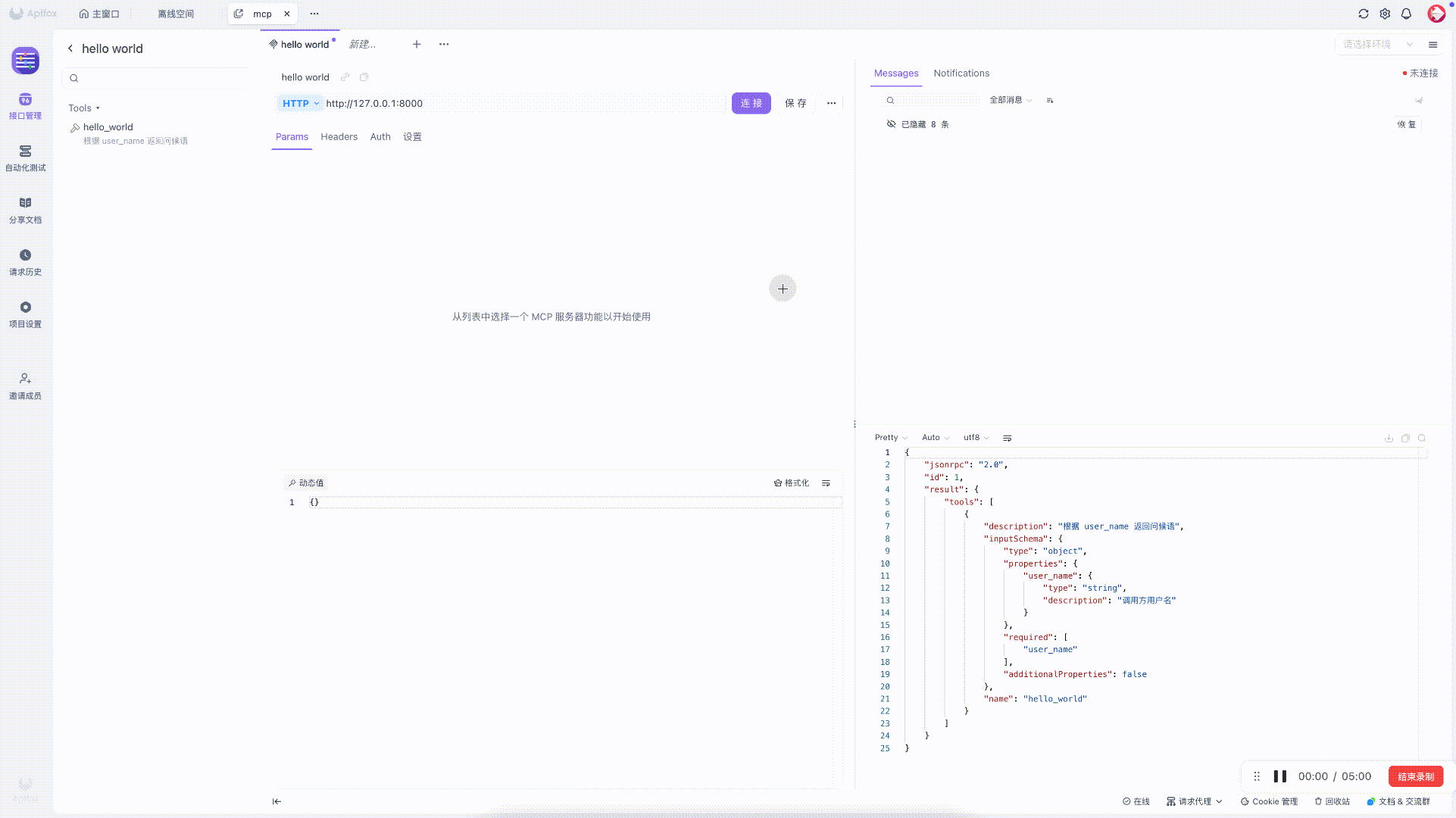This screenshot has height=818, width=1456.
Task: Open the settings gear in top bar
Action: tap(1385, 14)
